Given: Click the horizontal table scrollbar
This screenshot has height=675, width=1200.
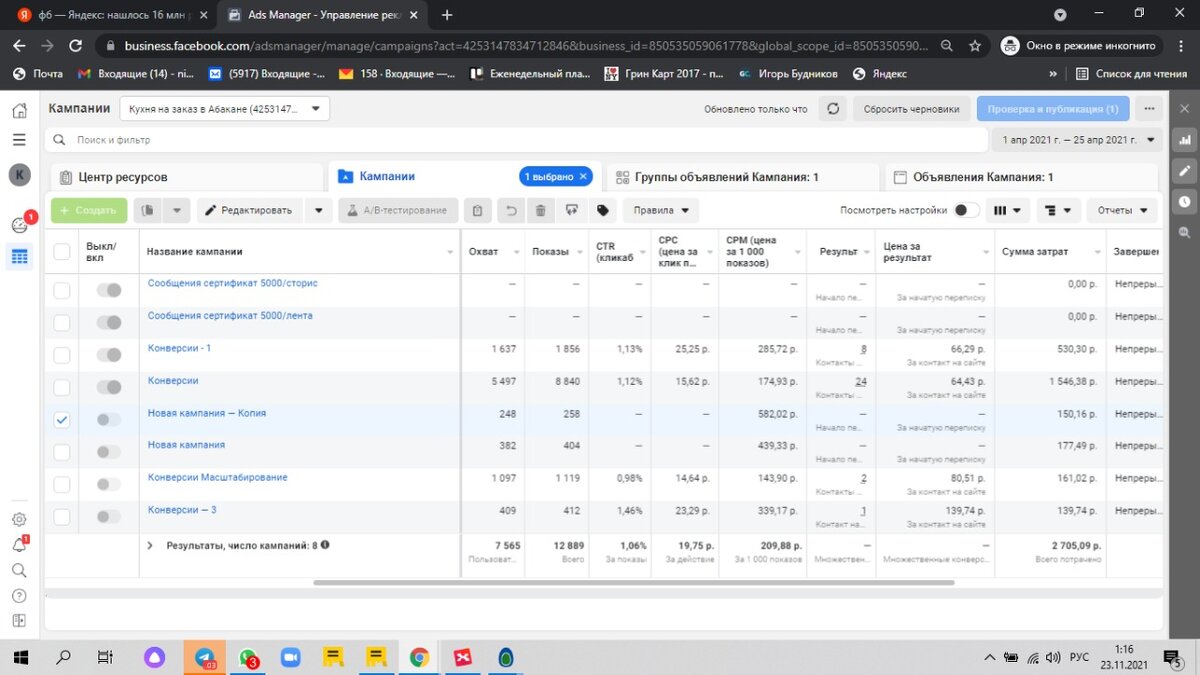Looking at the screenshot, I should (633, 582).
